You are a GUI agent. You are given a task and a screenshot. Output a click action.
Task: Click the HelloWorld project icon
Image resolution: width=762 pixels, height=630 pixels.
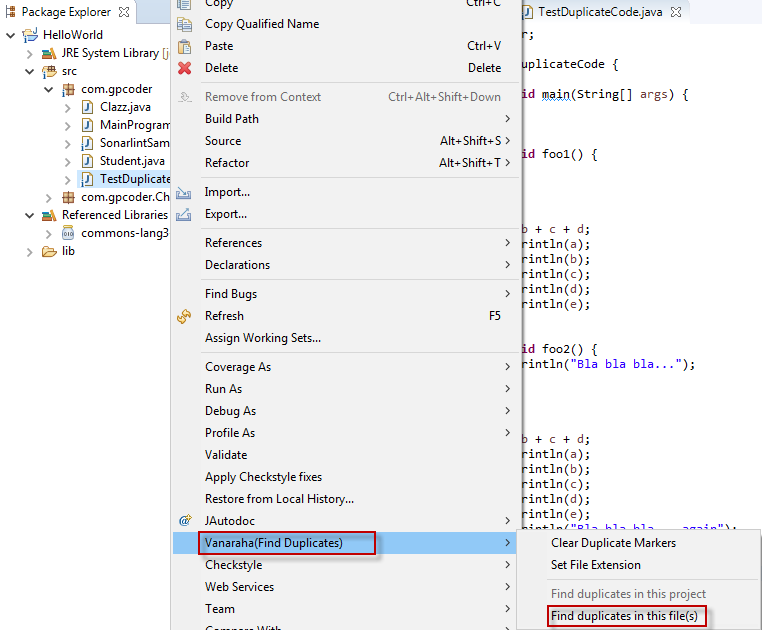click(x=30, y=35)
